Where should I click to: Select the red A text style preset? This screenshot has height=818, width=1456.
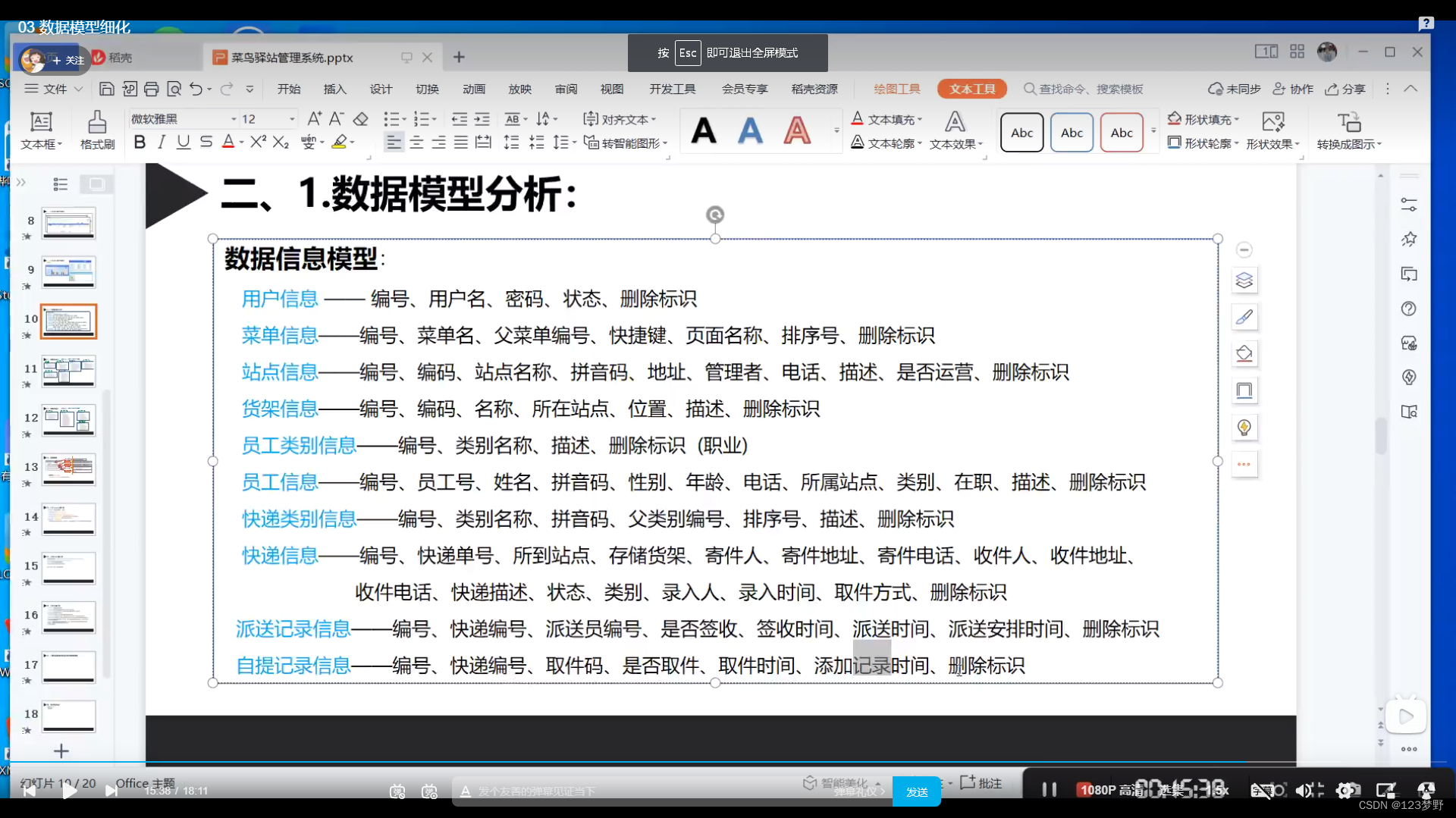[796, 131]
